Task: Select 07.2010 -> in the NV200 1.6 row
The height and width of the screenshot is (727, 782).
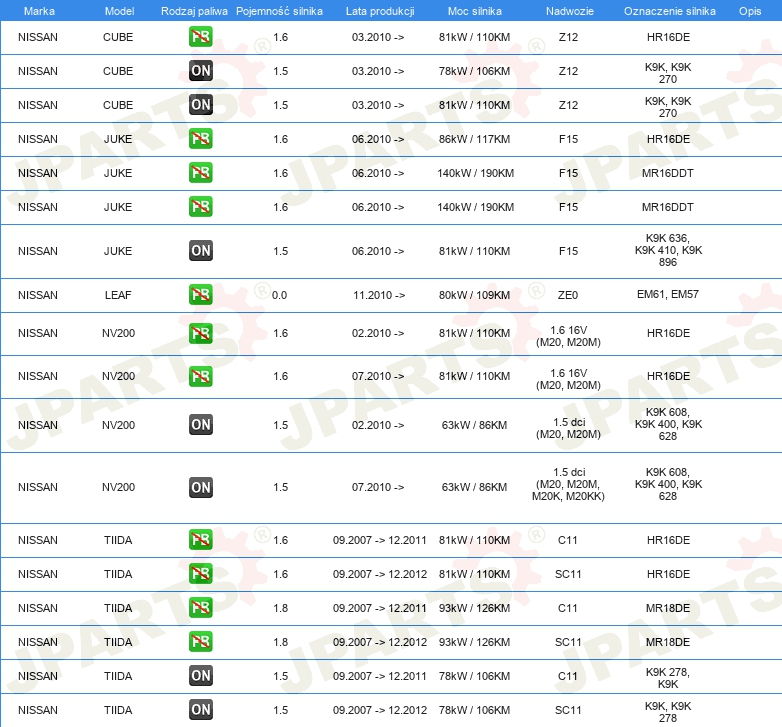Action: [x=378, y=376]
